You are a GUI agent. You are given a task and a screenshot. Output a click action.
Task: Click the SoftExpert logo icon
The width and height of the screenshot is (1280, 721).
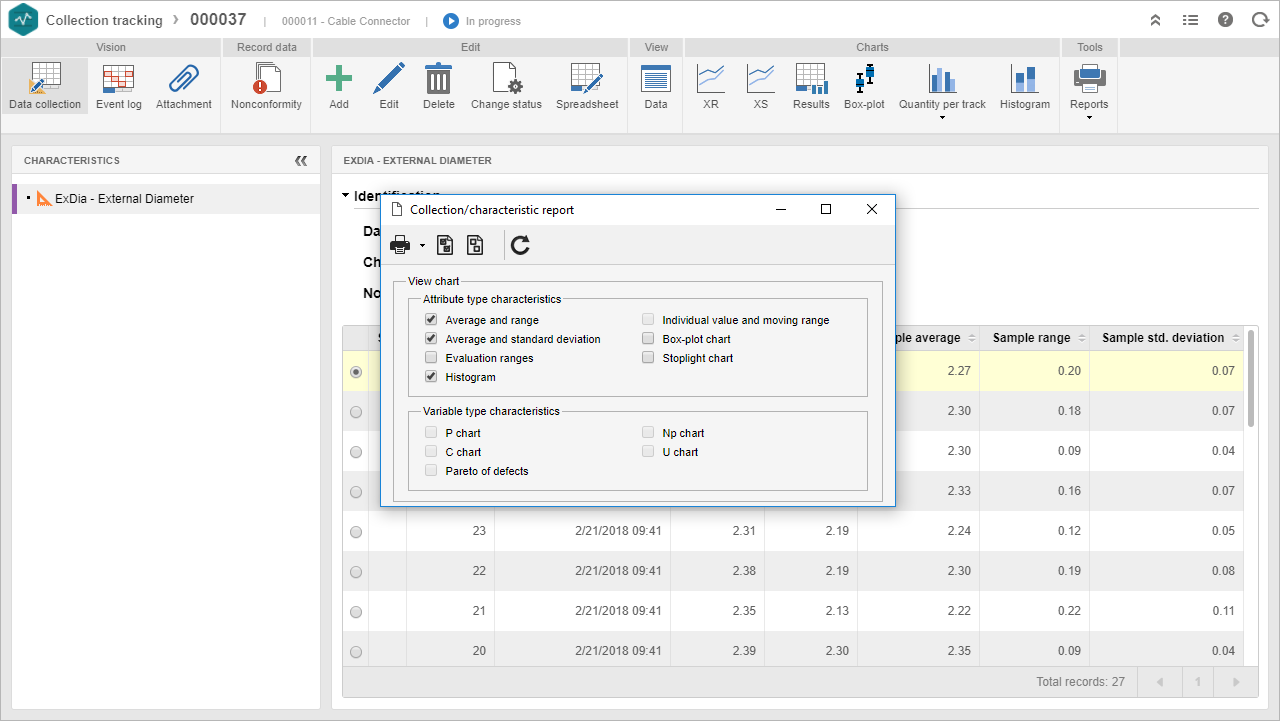(x=22, y=20)
